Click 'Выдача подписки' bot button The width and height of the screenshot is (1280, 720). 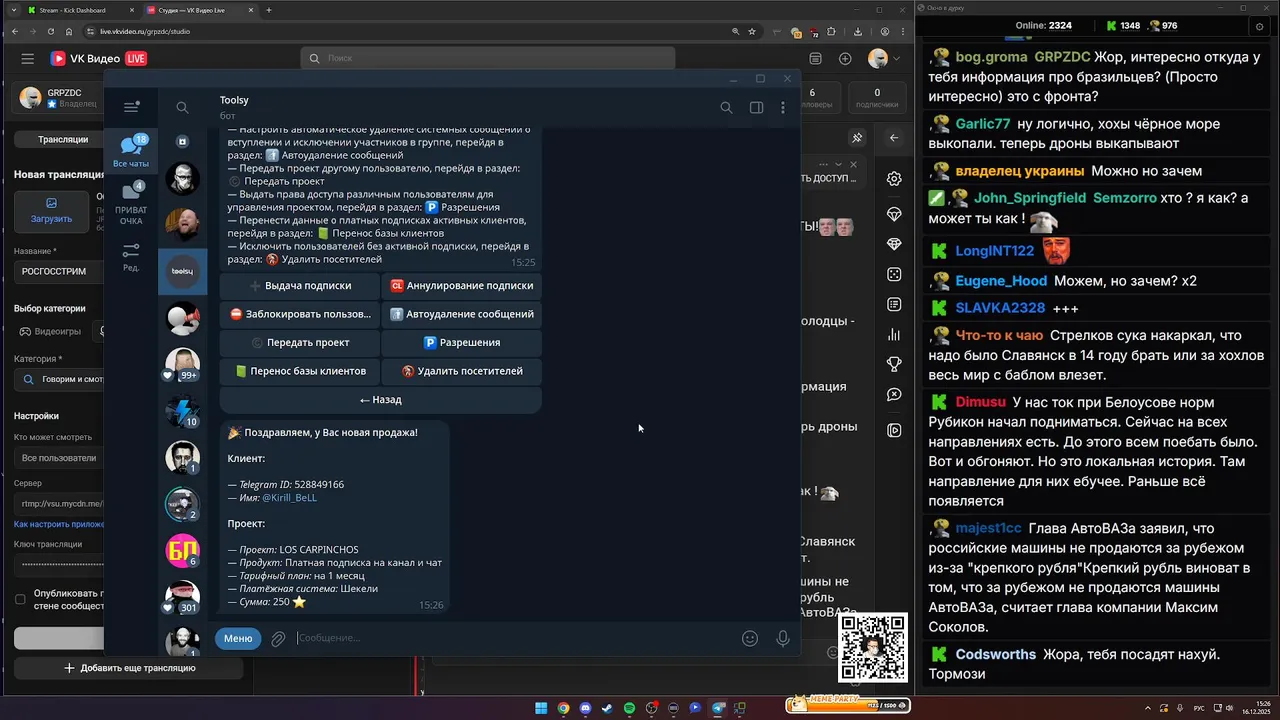coord(300,285)
